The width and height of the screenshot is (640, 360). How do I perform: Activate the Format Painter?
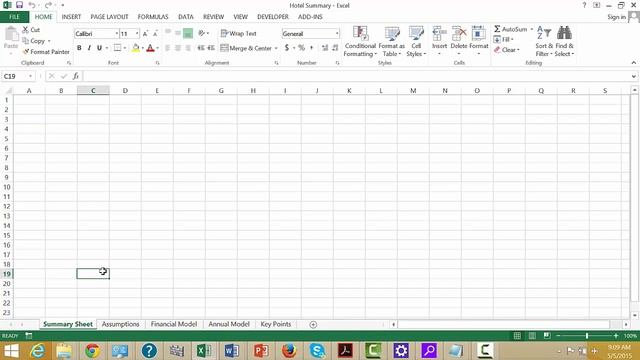[46, 52]
